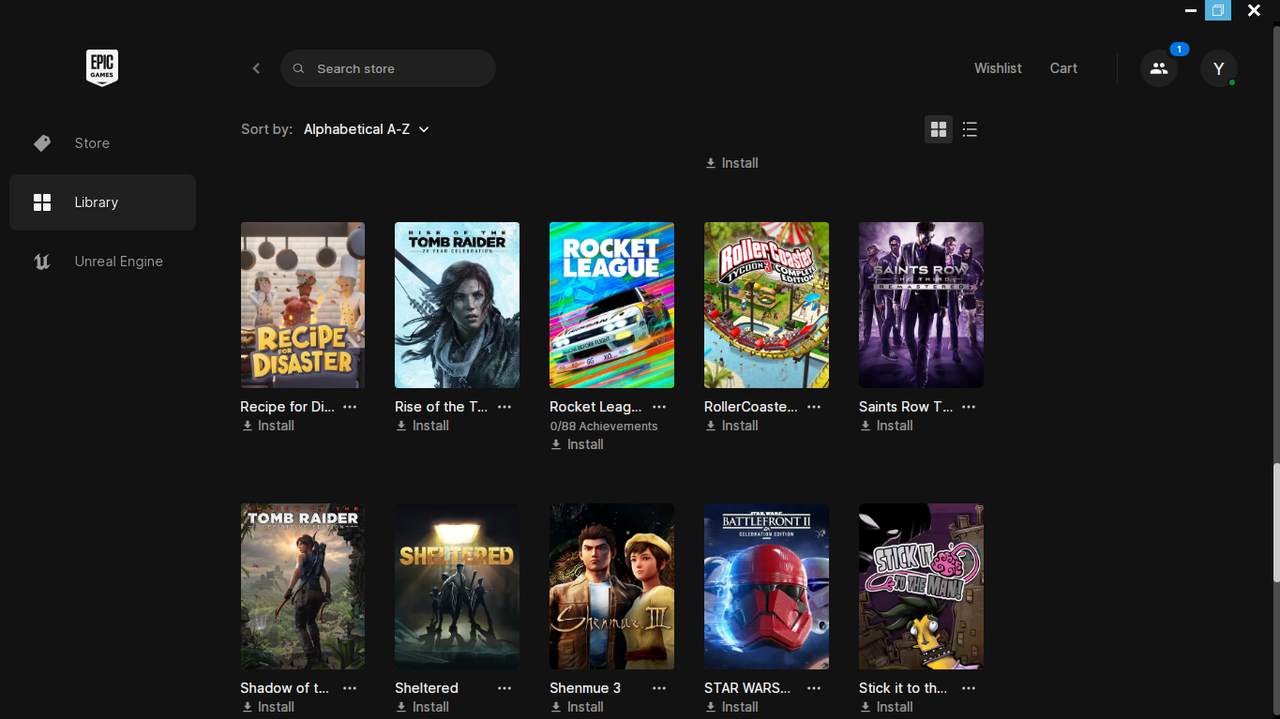The width and height of the screenshot is (1280, 719).
Task: Click 0/88 Achievements under Rocket League
Action: coord(604,426)
